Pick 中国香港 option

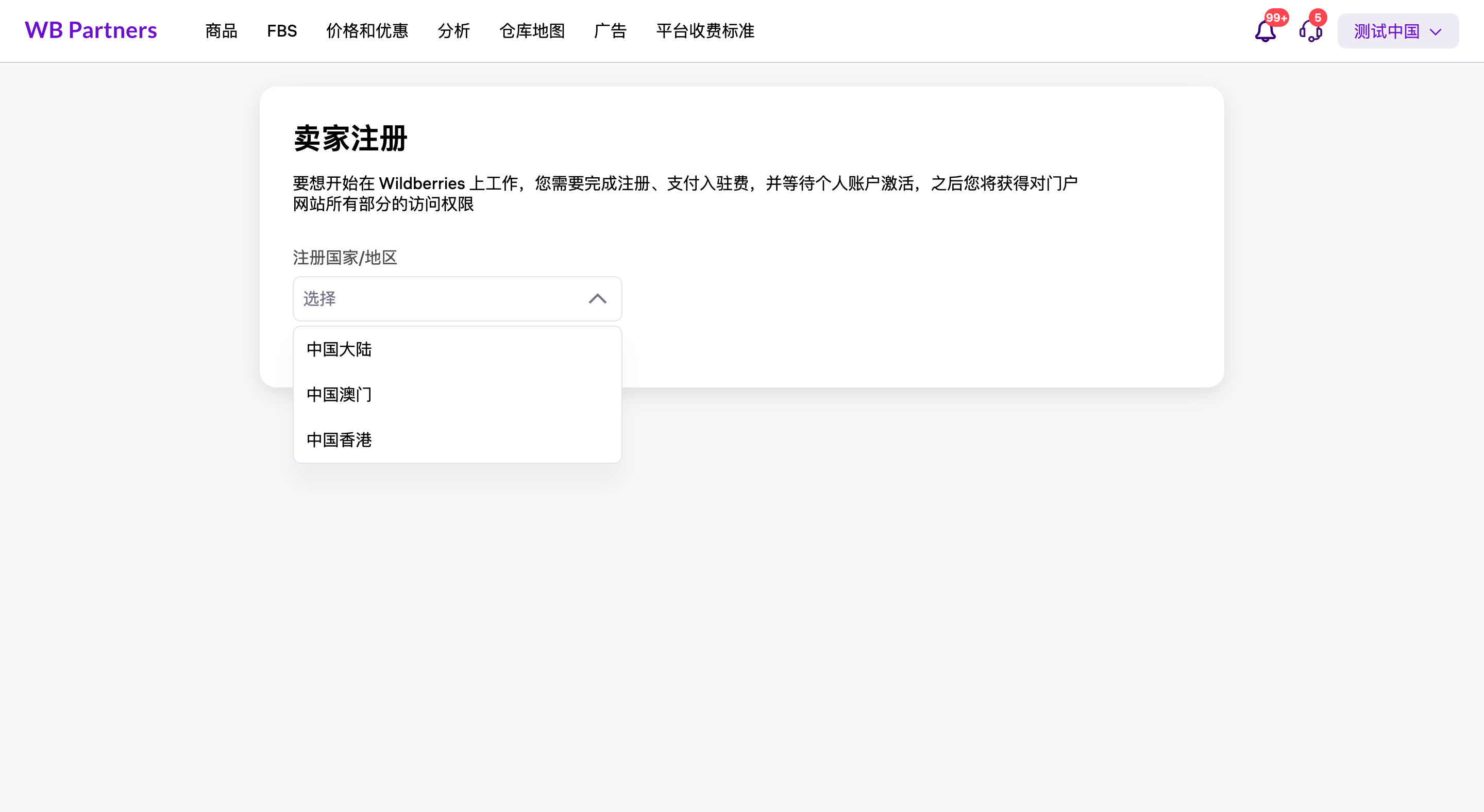coord(340,440)
